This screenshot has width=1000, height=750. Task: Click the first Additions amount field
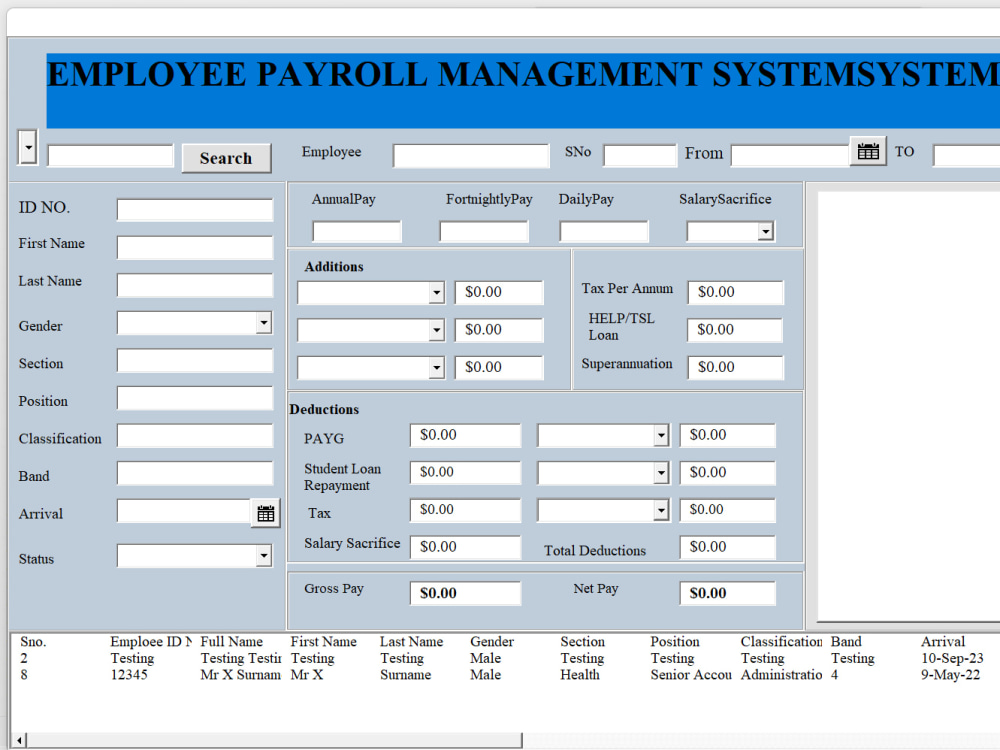pyautogui.click(x=499, y=292)
